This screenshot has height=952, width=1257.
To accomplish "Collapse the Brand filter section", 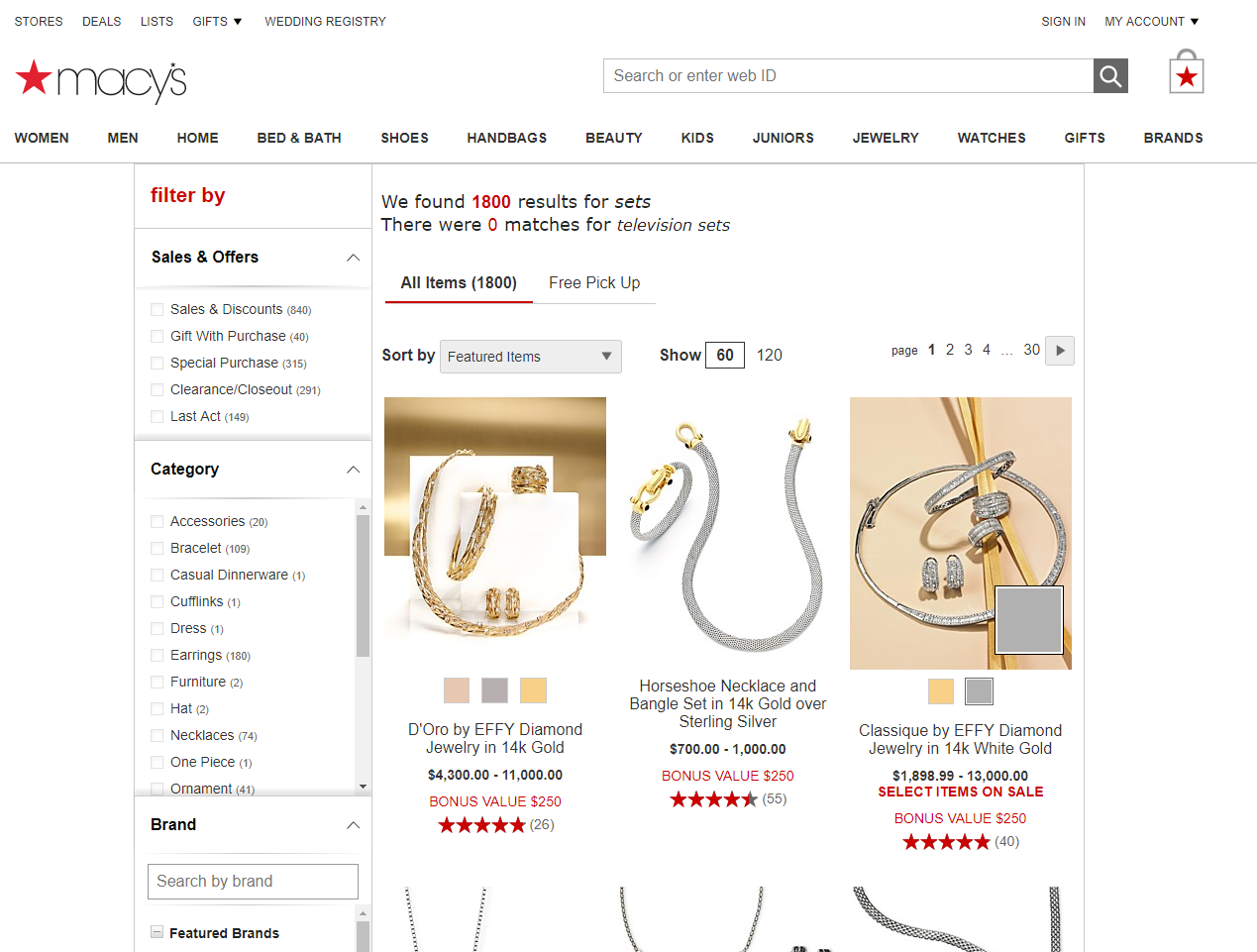I will [x=353, y=825].
